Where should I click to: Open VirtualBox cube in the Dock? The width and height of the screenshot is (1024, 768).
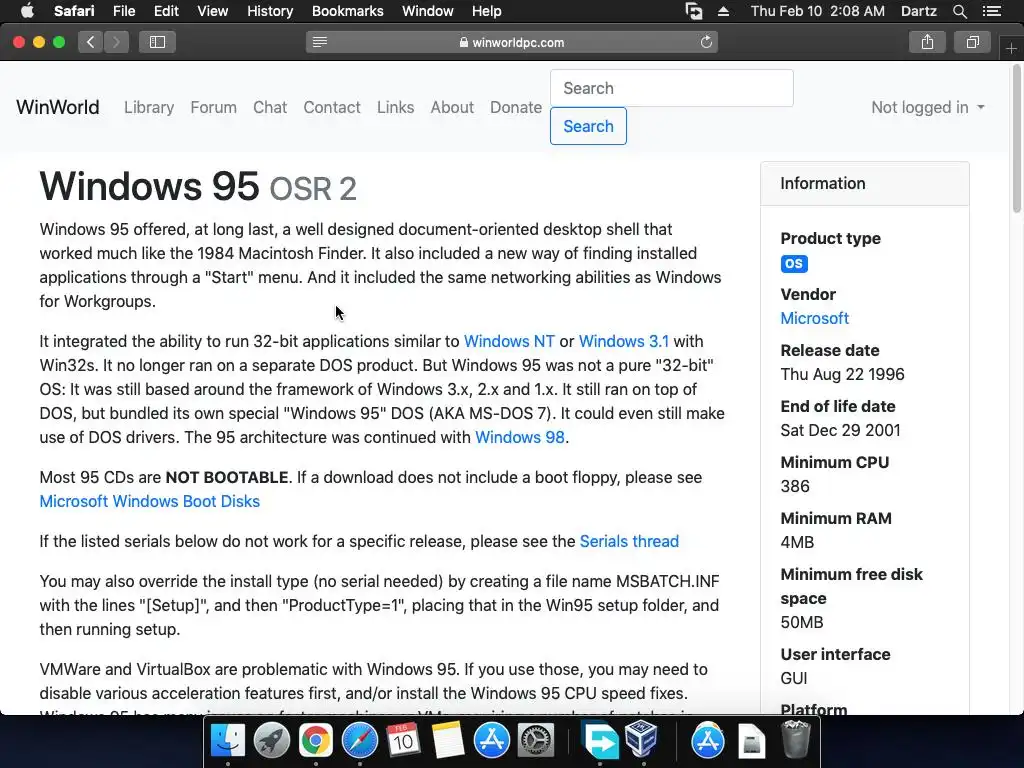pos(641,740)
